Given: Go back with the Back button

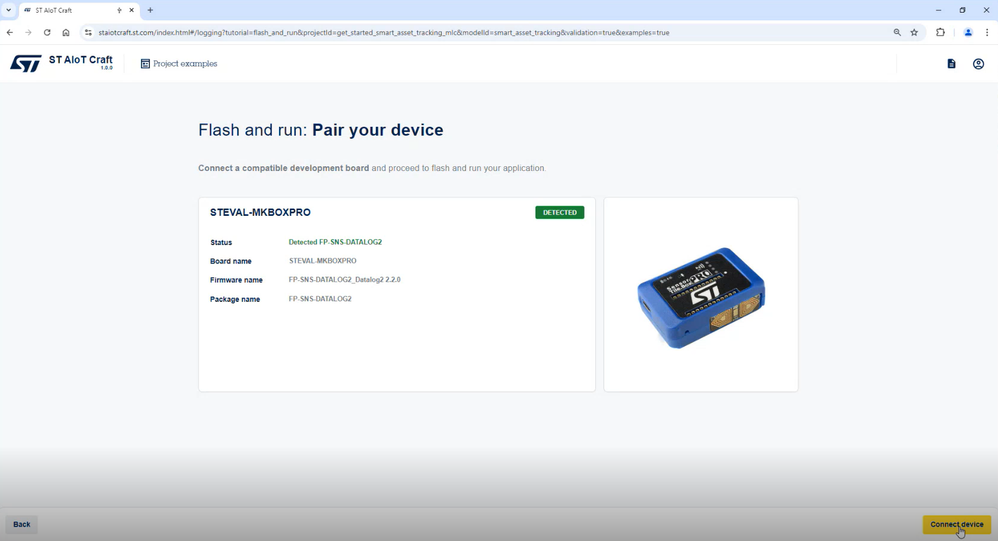Looking at the screenshot, I should point(22,524).
